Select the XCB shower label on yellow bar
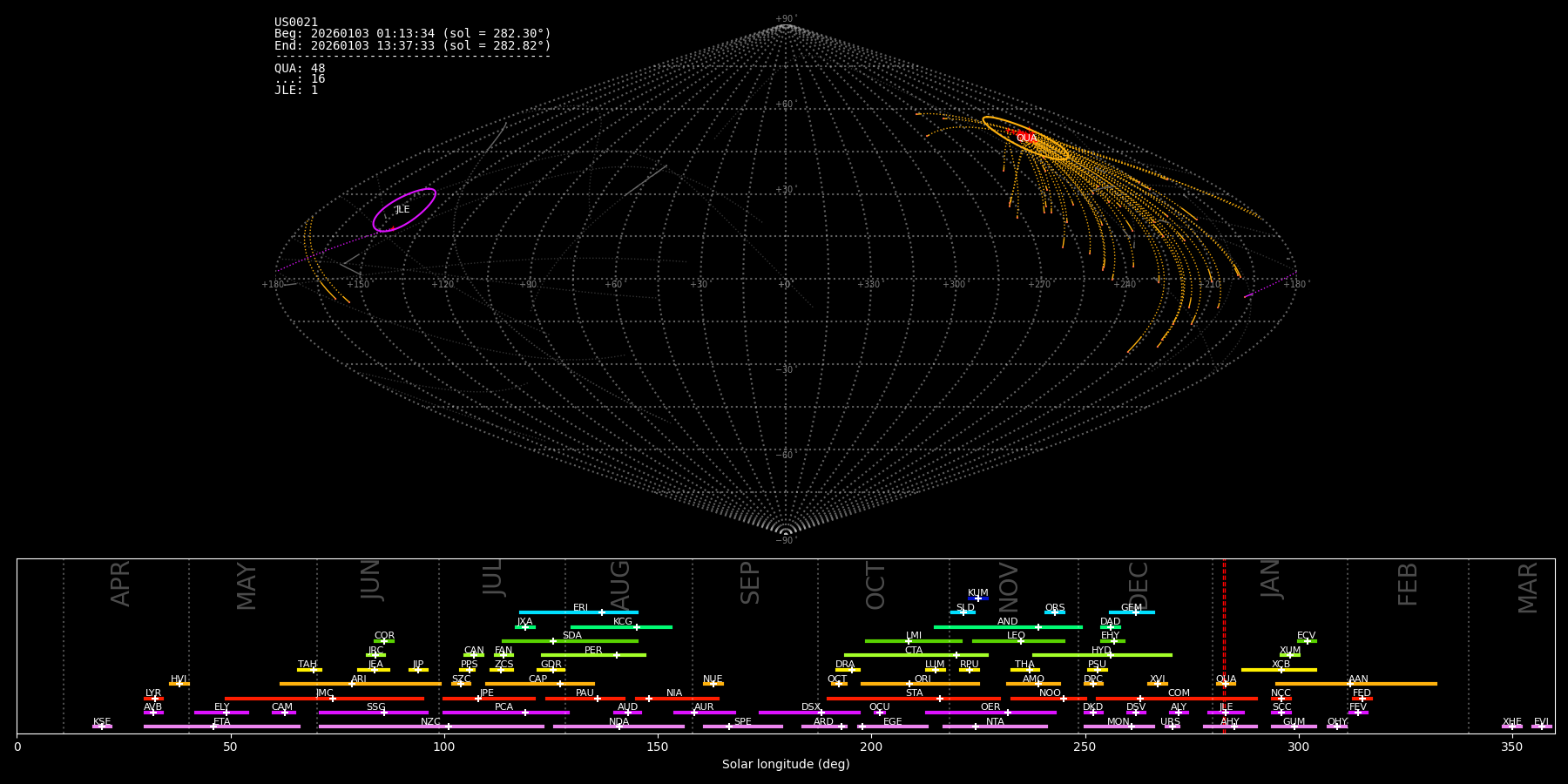This screenshot has height=784, width=1568. pos(1281,665)
